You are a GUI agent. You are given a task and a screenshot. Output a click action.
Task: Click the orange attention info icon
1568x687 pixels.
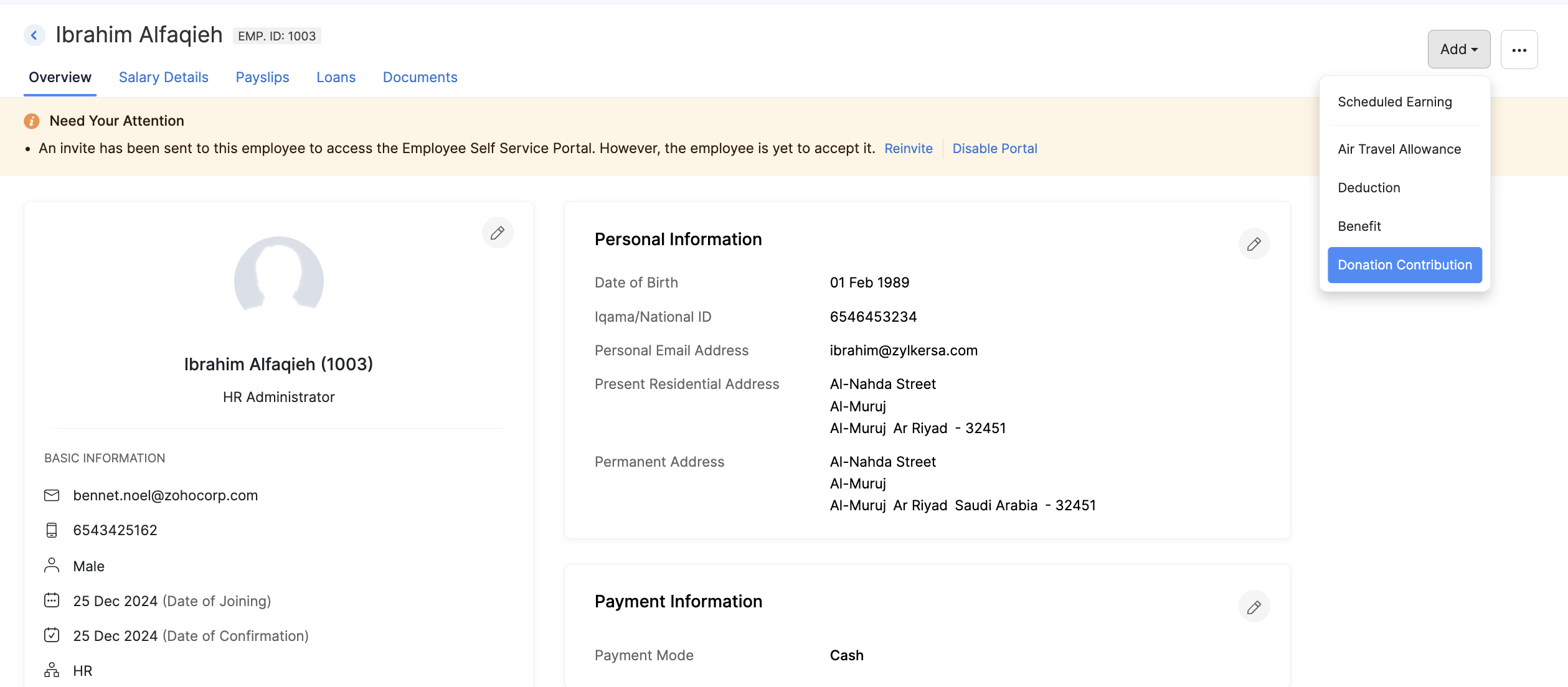31,121
